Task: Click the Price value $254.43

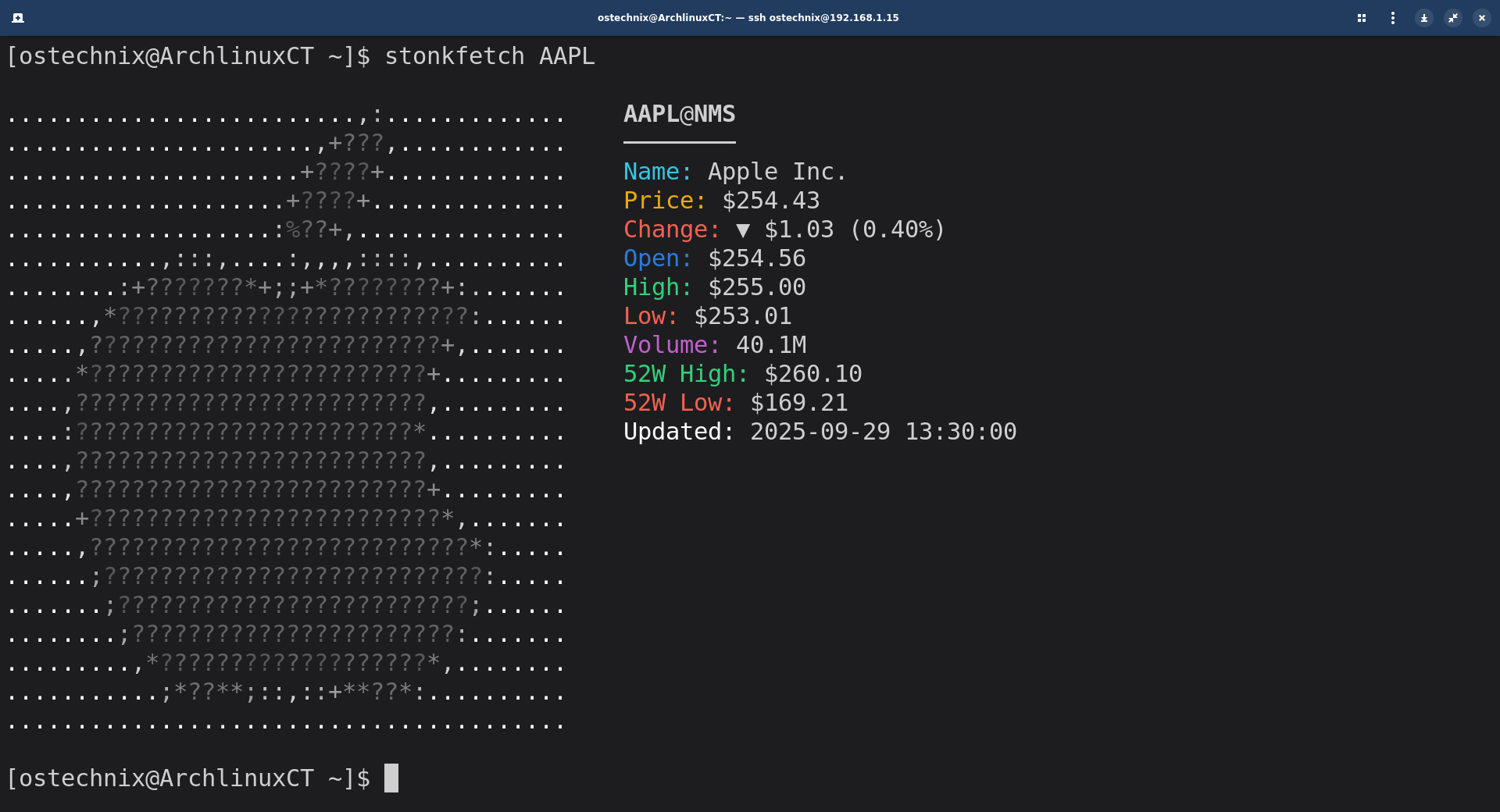Action: pyautogui.click(x=770, y=201)
